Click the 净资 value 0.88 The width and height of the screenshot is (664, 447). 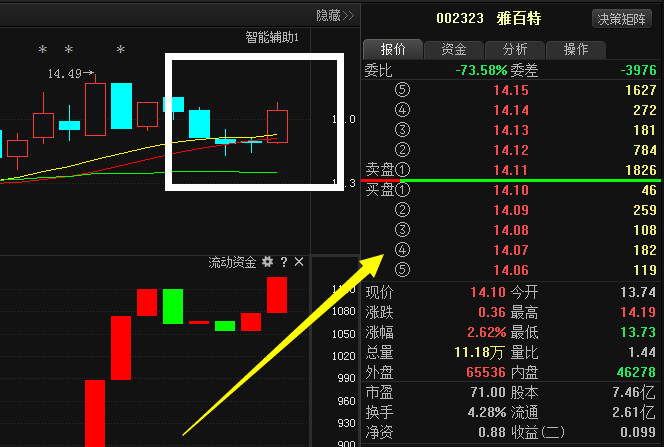pyautogui.click(x=492, y=432)
